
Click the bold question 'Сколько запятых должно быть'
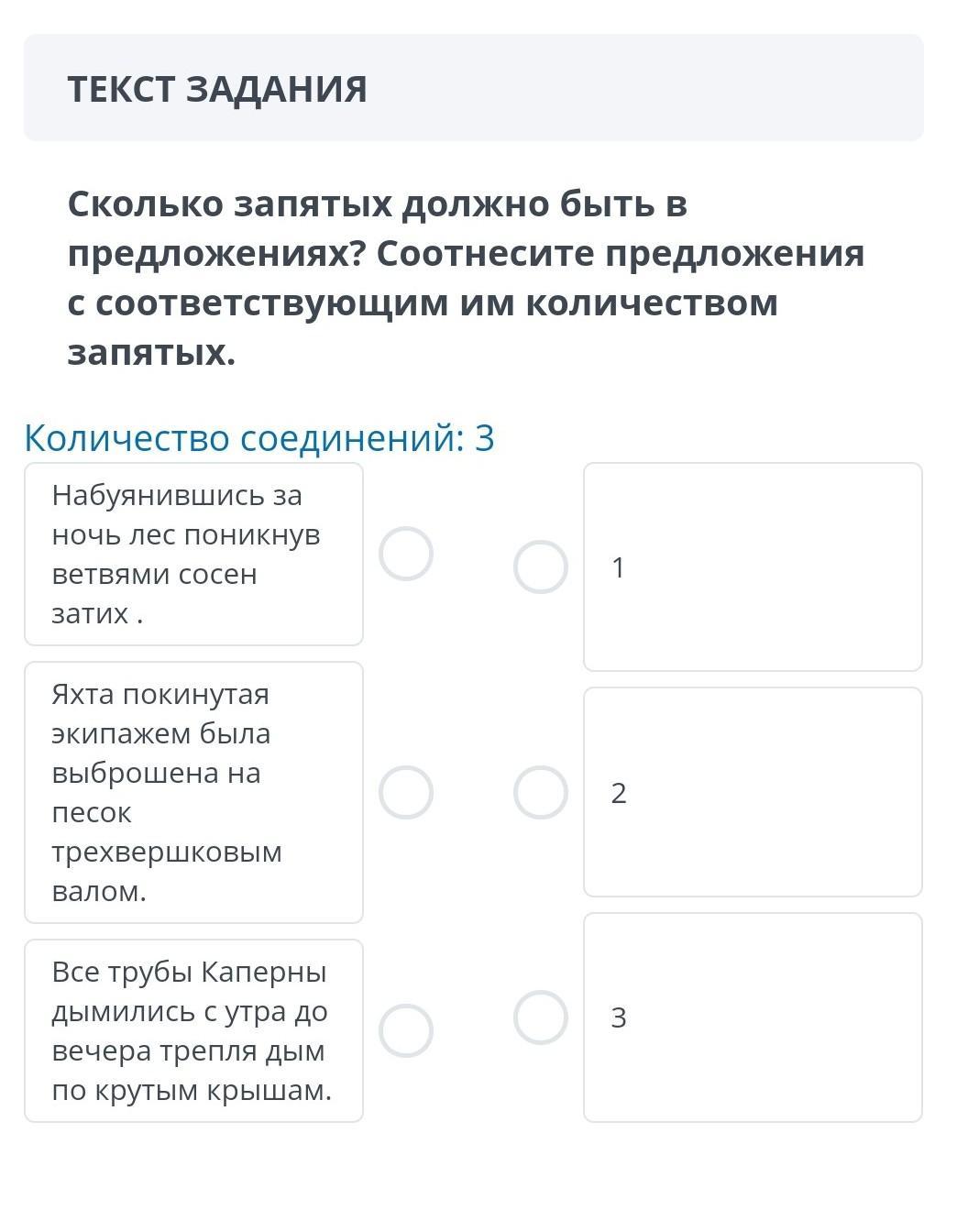(377, 204)
